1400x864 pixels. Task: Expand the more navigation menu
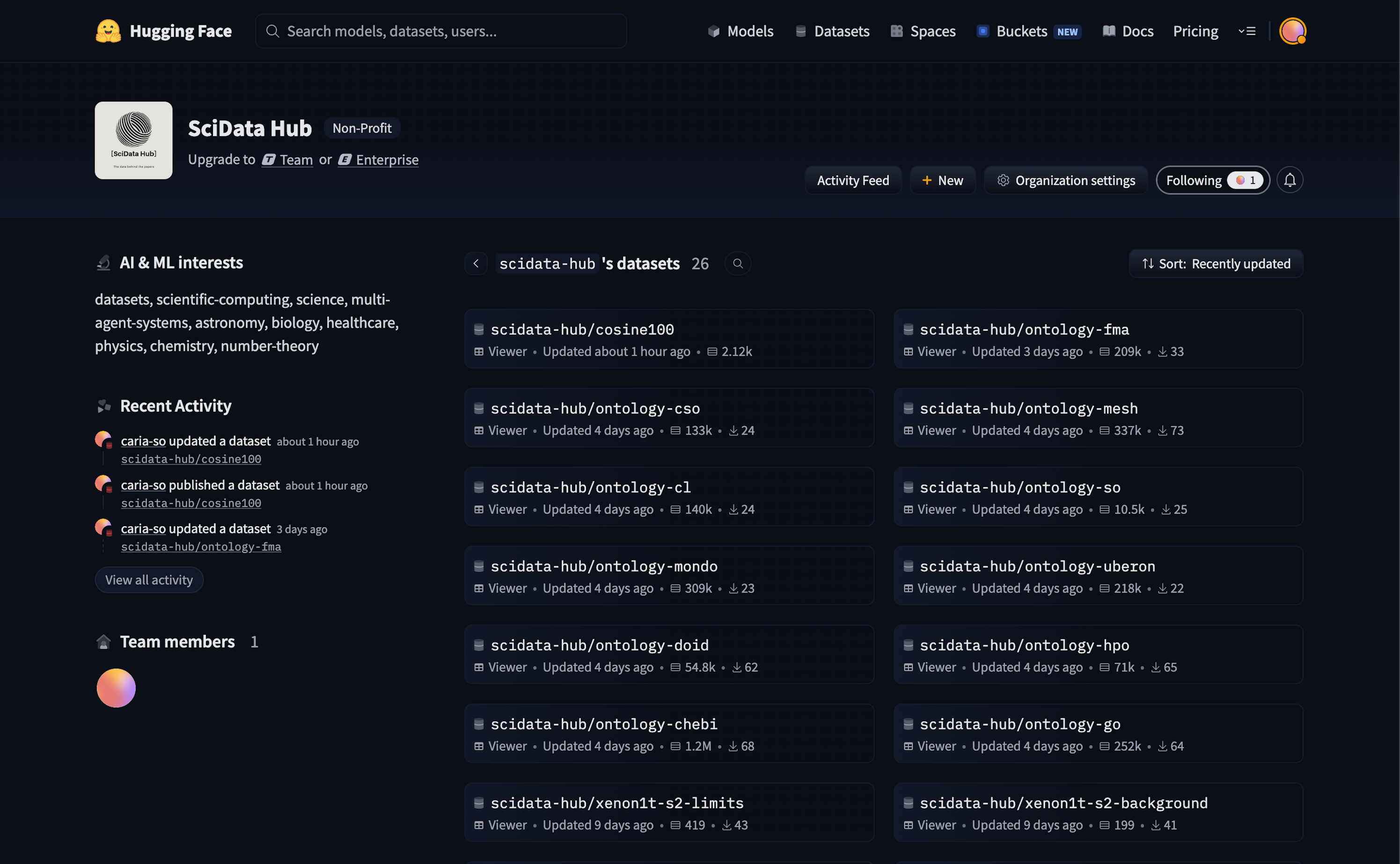(x=1247, y=31)
